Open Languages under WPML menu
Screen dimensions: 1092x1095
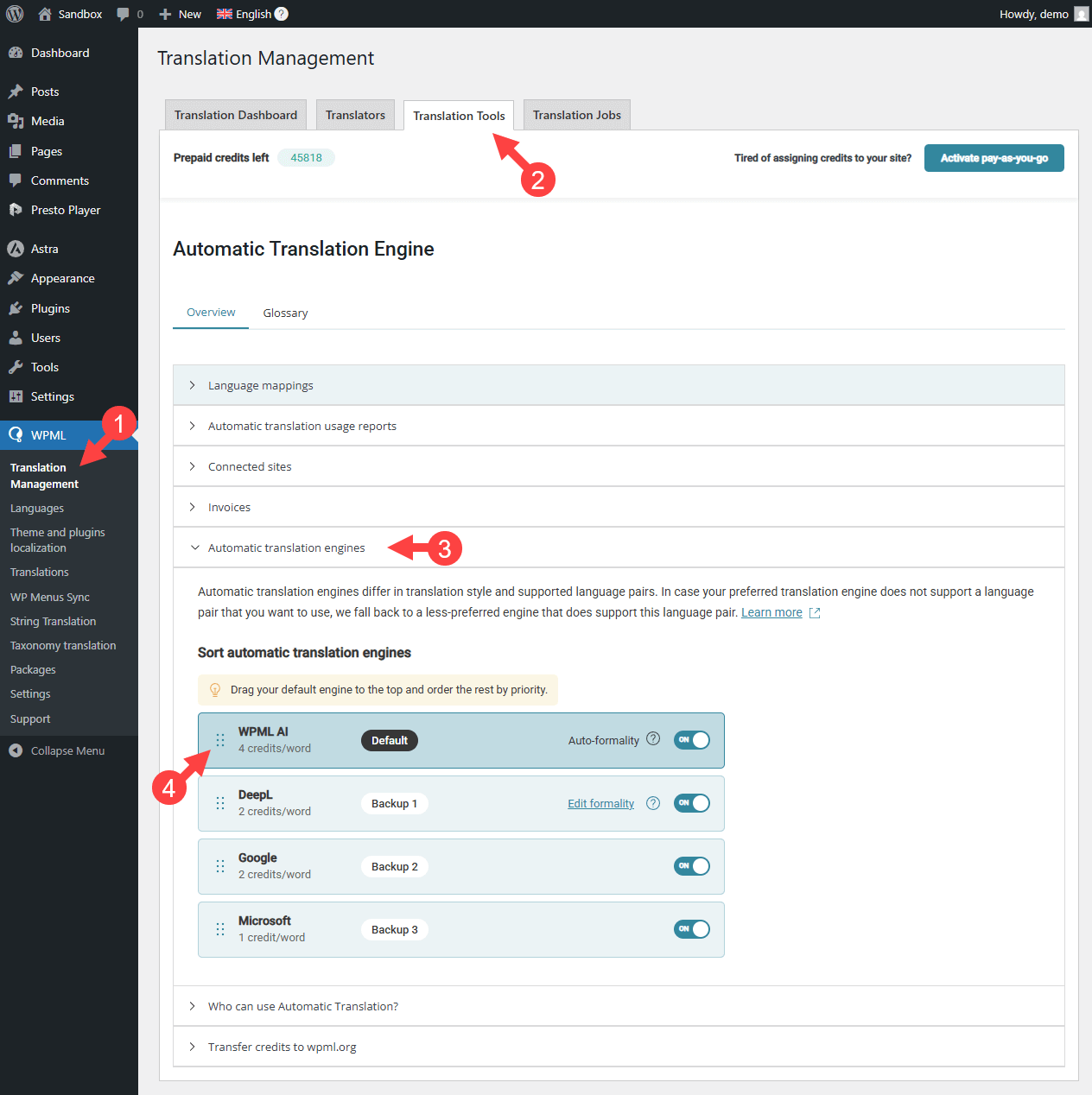pos(37,509)
